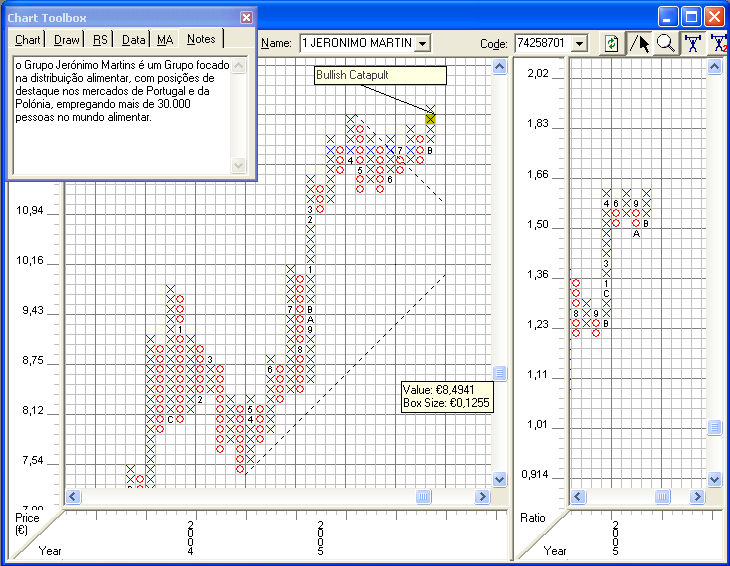Open the Name dropdown list
Screen dimensions: 730x566
(422, 43)
